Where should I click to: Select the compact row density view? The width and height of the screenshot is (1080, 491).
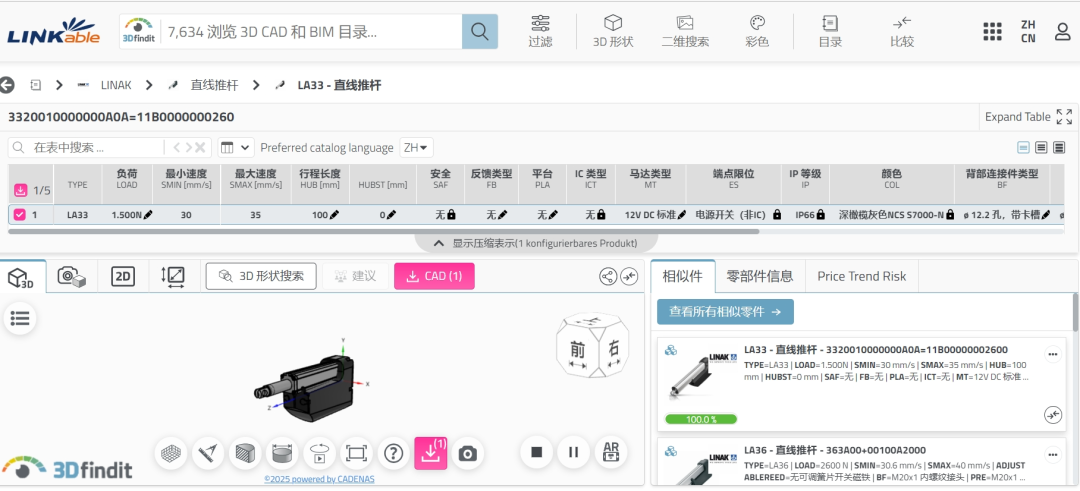click(1024, 147)
